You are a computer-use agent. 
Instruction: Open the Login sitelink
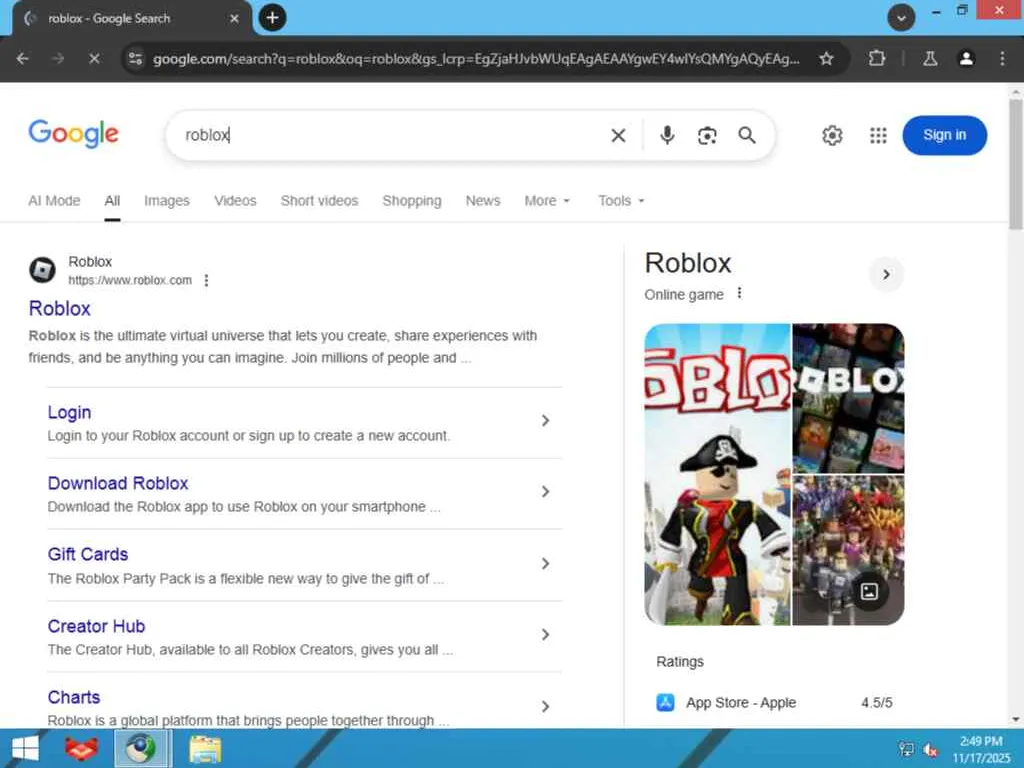point(69,412)
